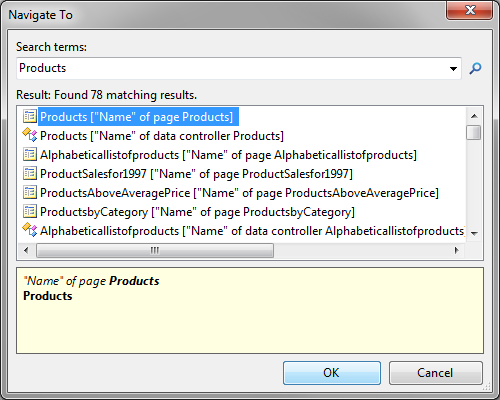Click the horizontal scrollbar right arrow
Viewport: 500px width, 400px height.
click(457, 250)
